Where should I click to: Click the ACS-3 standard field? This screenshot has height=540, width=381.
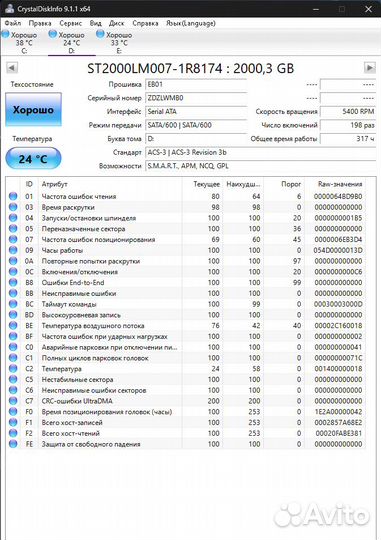point(261,152)
